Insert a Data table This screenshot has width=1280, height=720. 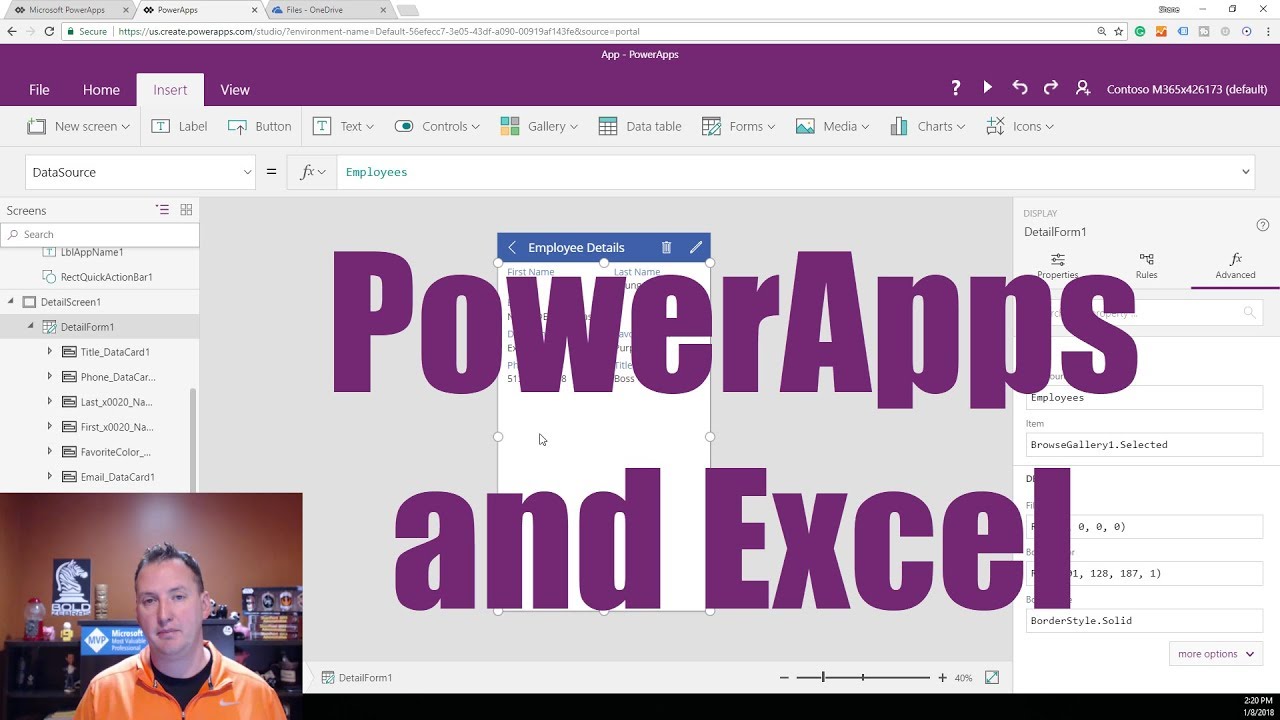point(640,126)
